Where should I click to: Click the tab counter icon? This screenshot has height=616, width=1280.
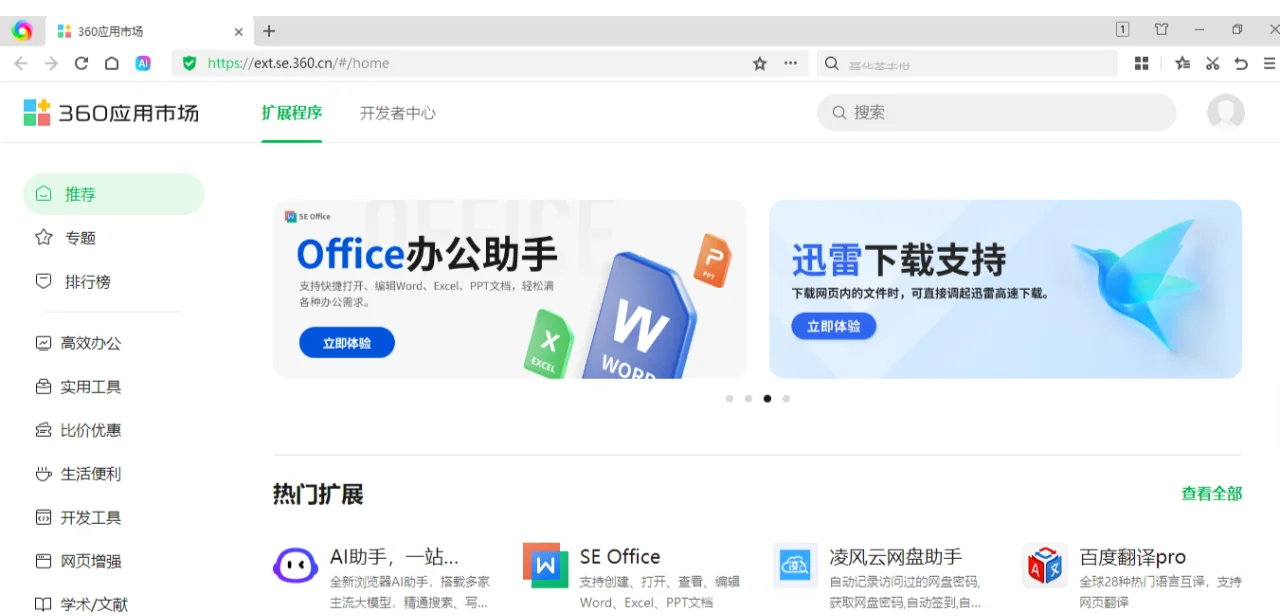click(x=1123, y=30)
